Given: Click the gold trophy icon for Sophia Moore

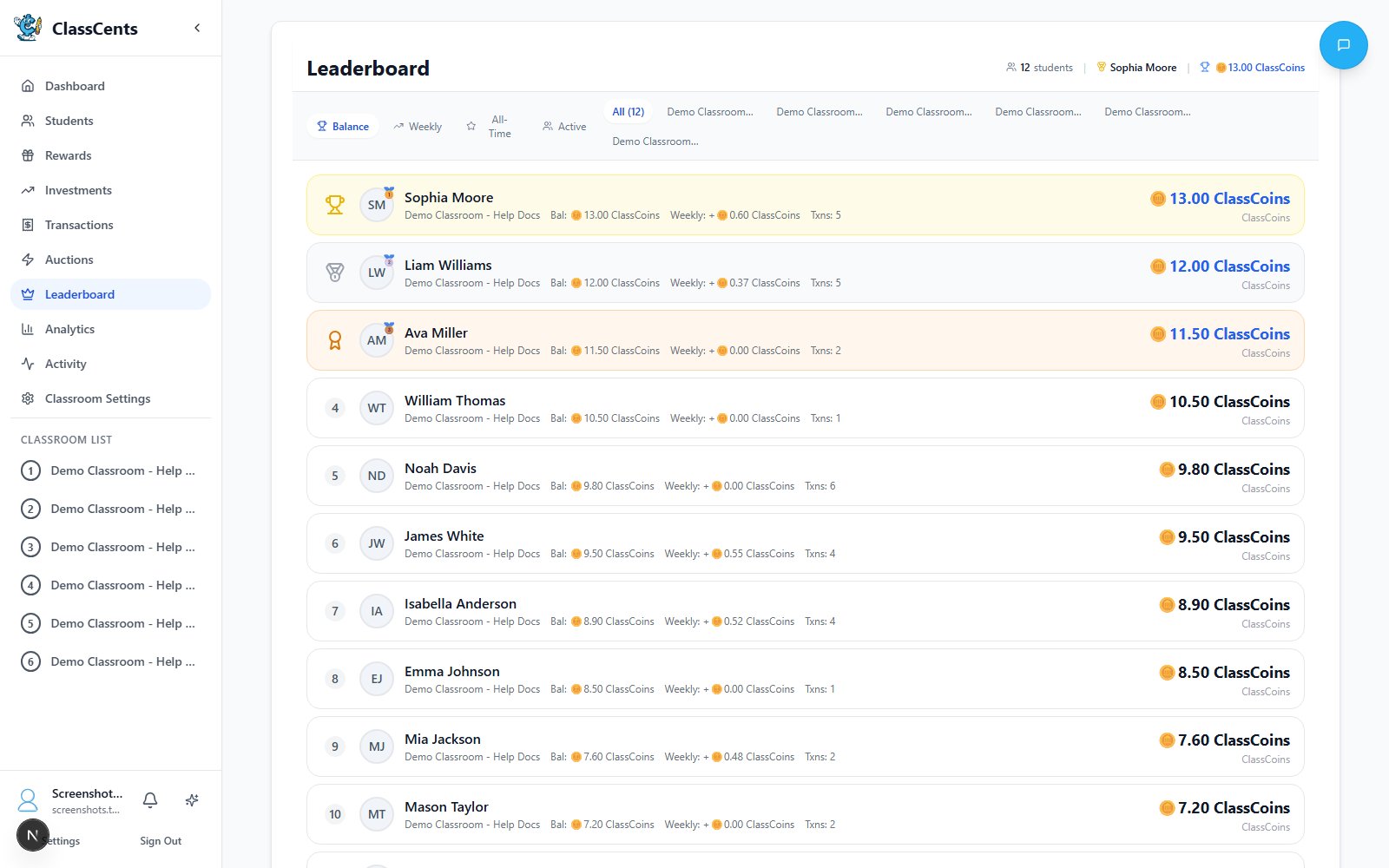Looking at the screenshot, I should [335, 205].
